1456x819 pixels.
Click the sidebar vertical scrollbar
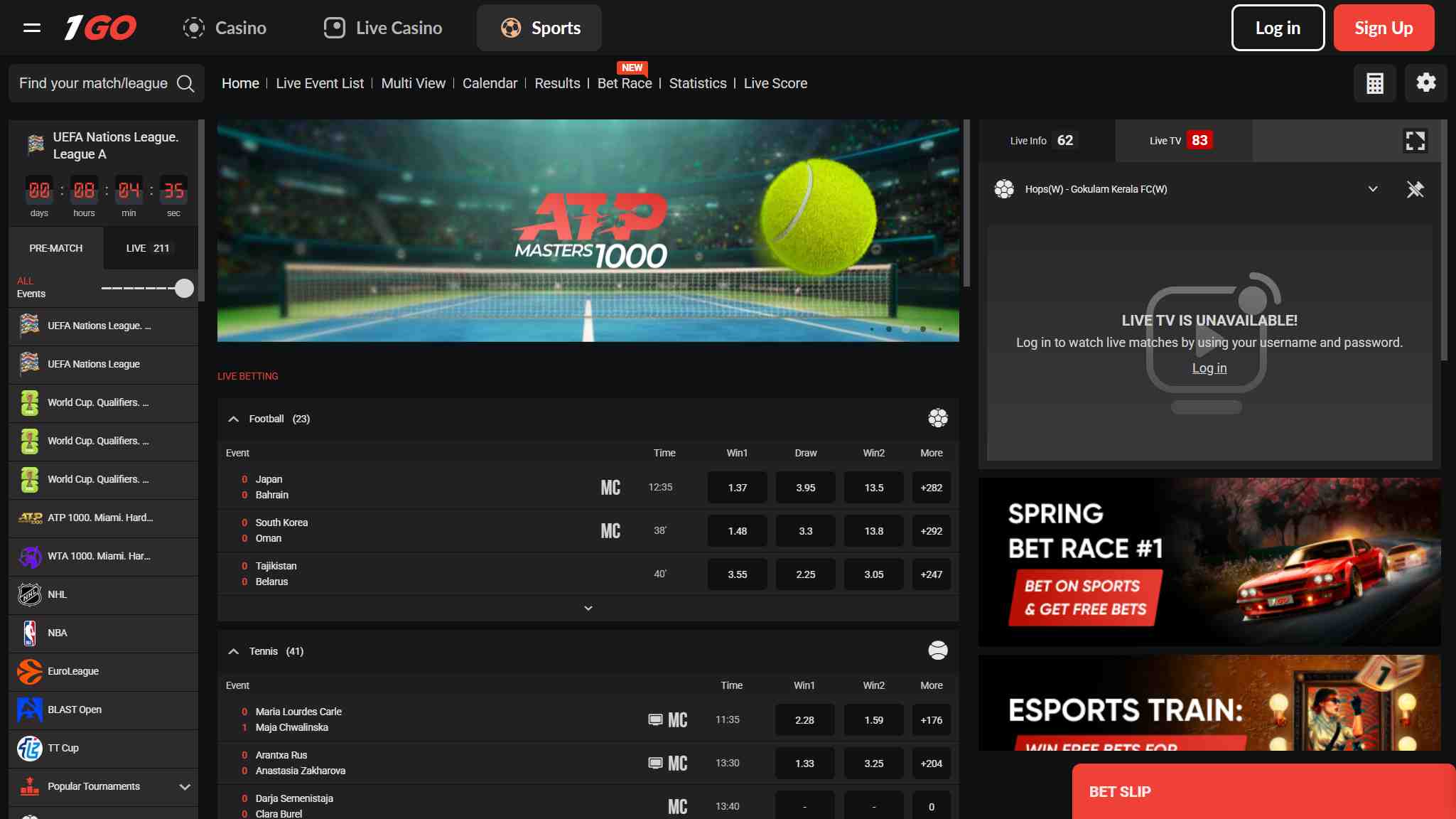coord(202,210)
